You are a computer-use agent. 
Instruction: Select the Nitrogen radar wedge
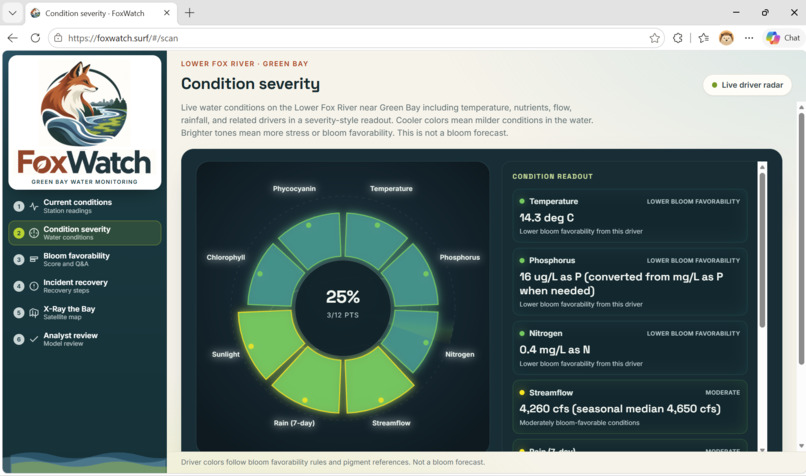coord(414,337)
